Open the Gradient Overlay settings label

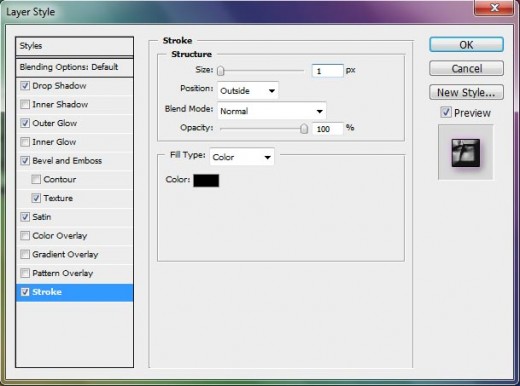click(x=65, y=255)
